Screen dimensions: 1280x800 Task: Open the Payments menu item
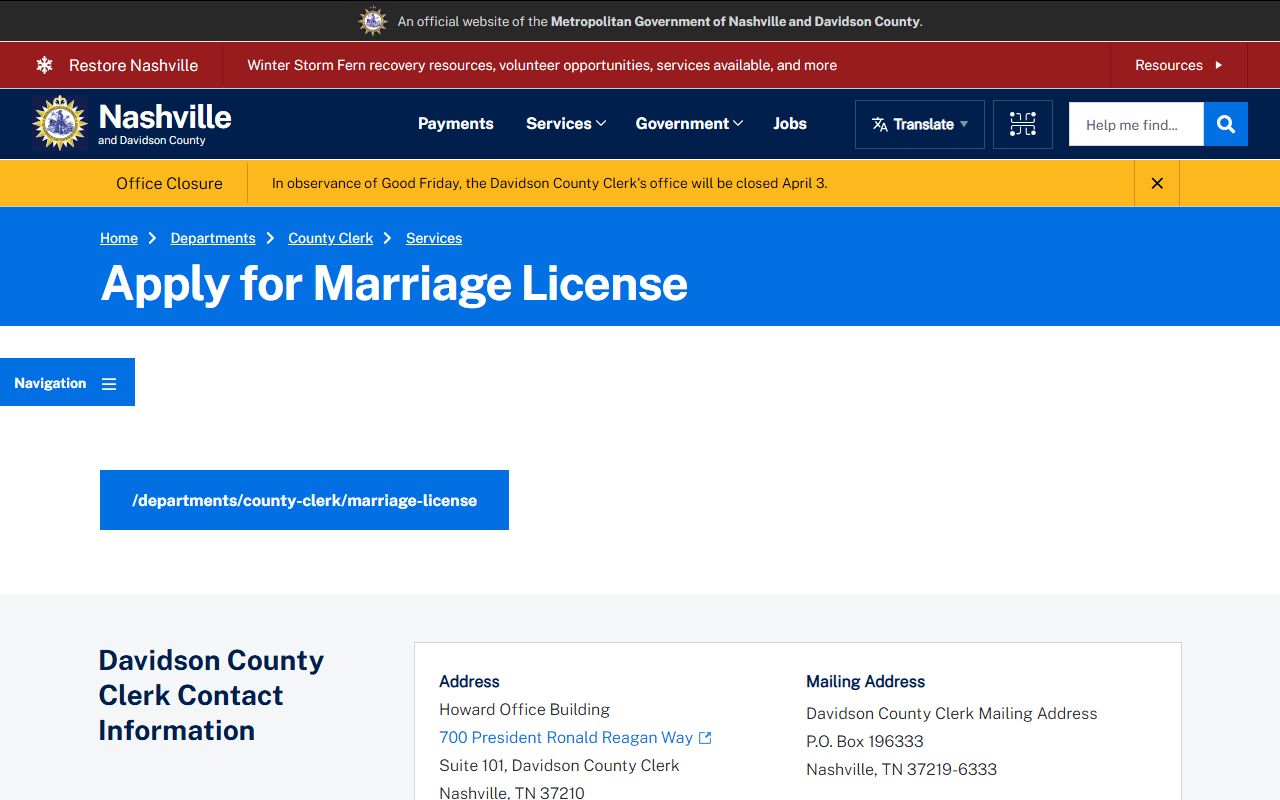(x=456, y=124)
